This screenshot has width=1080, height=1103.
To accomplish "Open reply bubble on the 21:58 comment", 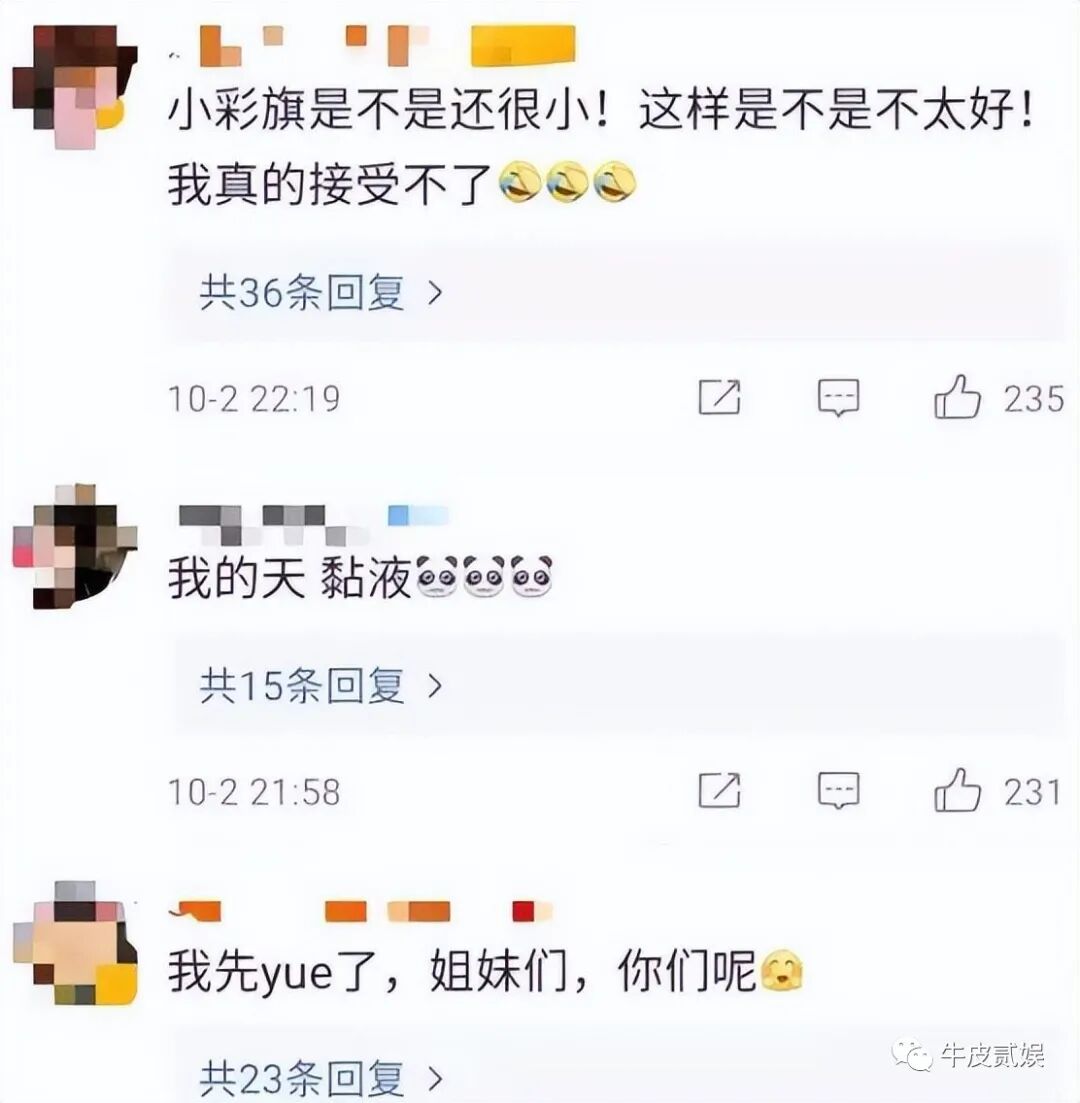I will coord(838,791).
